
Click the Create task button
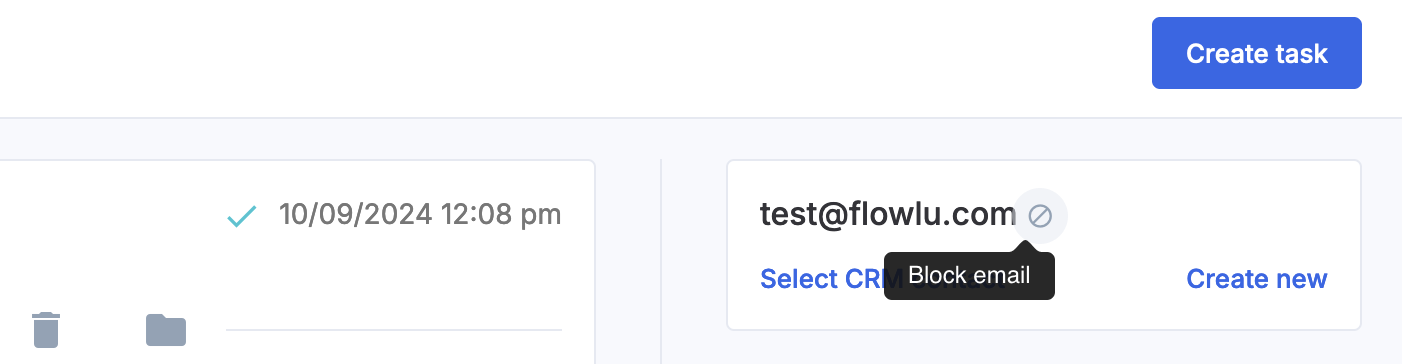point(1257,53)
